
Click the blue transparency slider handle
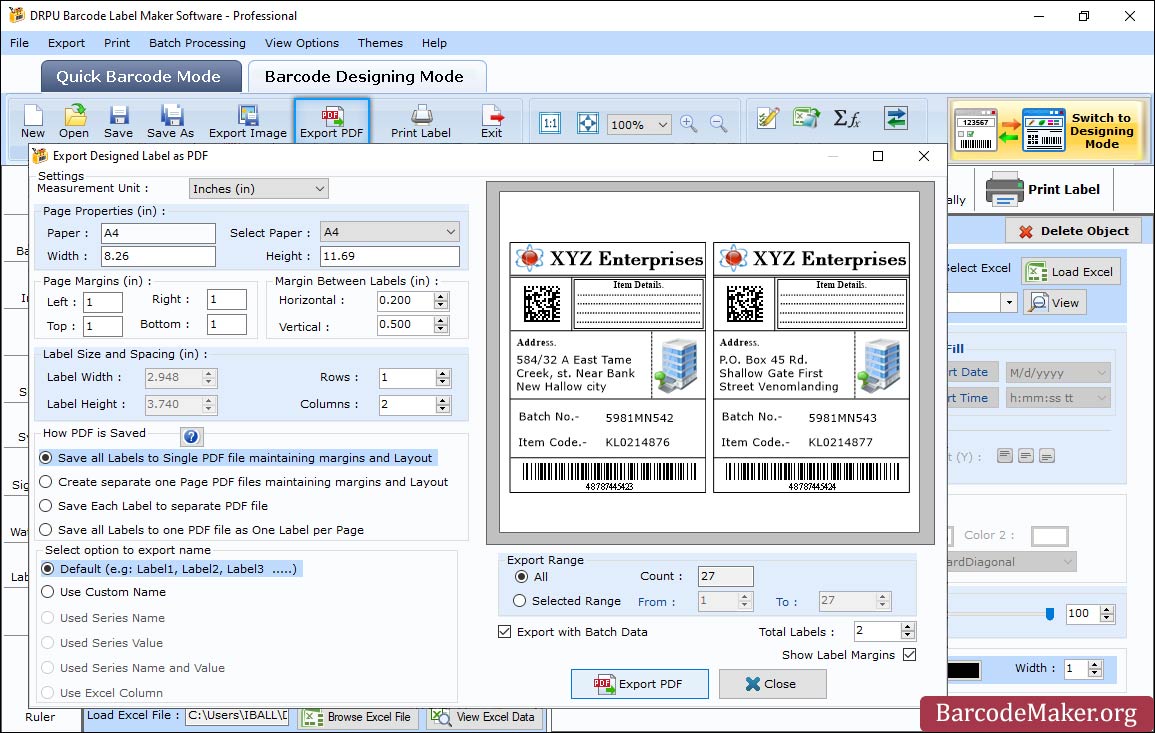coord(1050,614)
